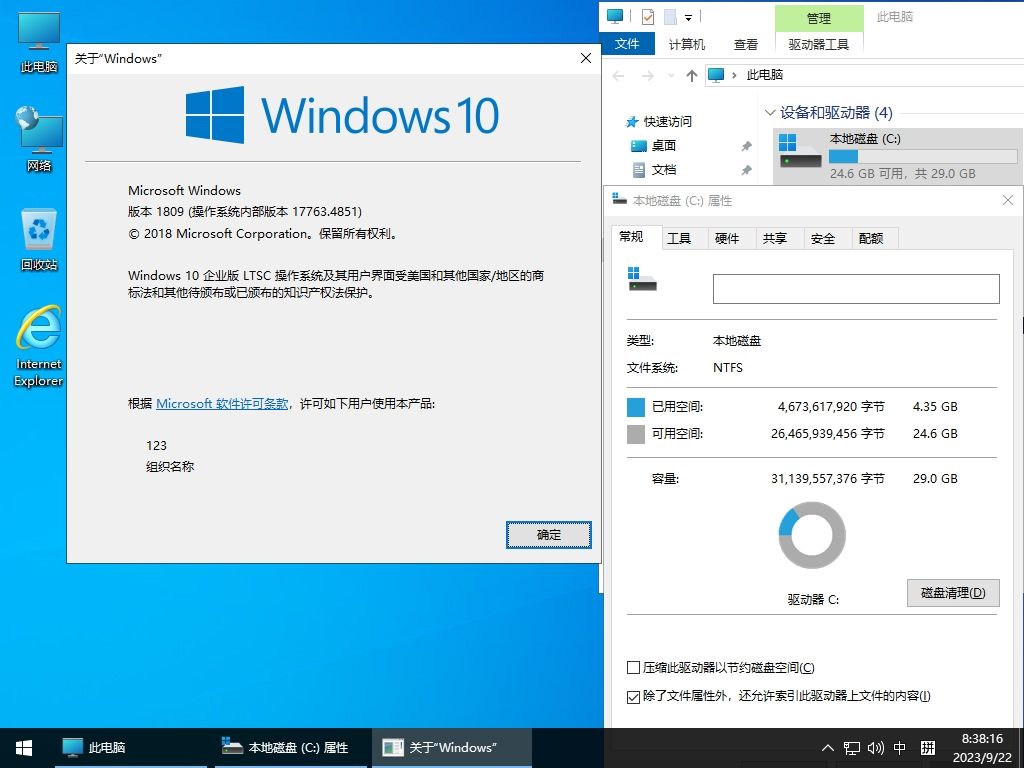This screenshot has height=768, width=1024.
Task: Expand hidden icons chevron in system tray
Action: pyautogui.click(x=826, y=747)
